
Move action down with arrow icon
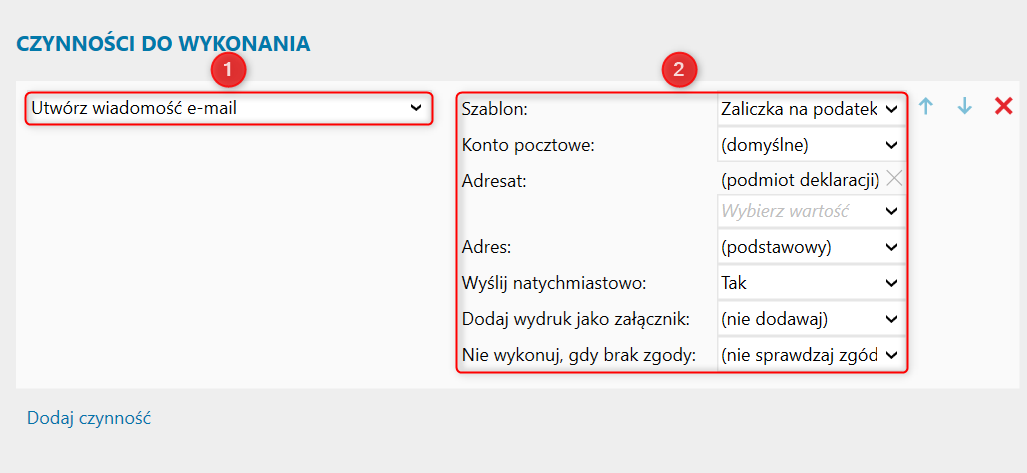tap(964, 107)
